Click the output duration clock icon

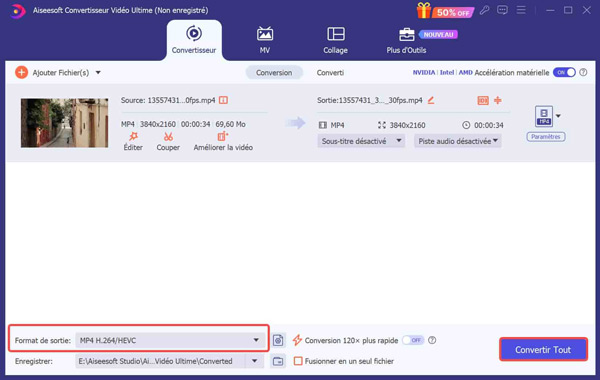(x=466, y=125)
